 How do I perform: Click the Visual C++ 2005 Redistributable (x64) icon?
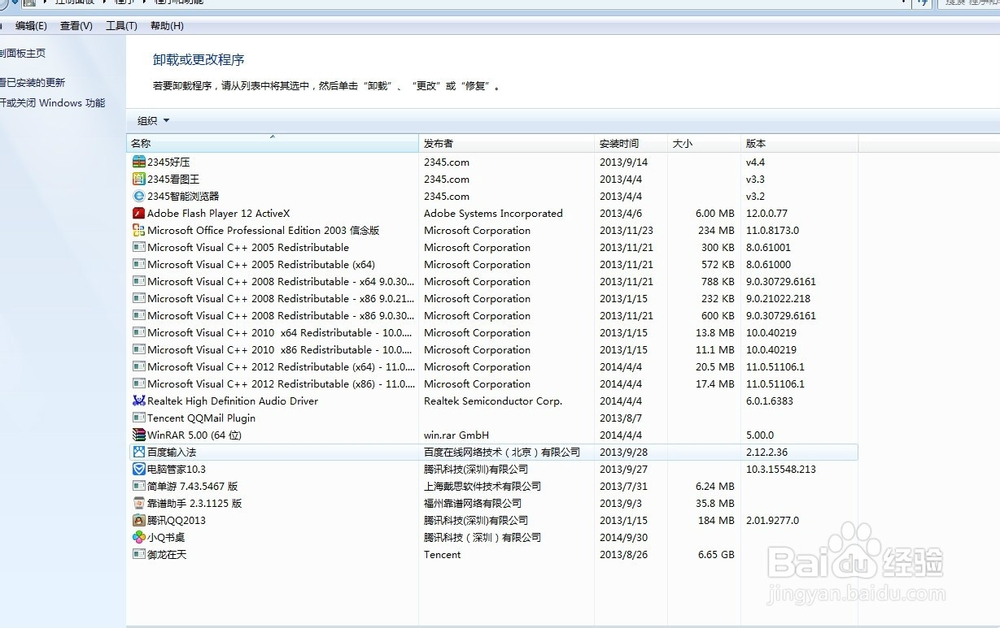(138, 264)
